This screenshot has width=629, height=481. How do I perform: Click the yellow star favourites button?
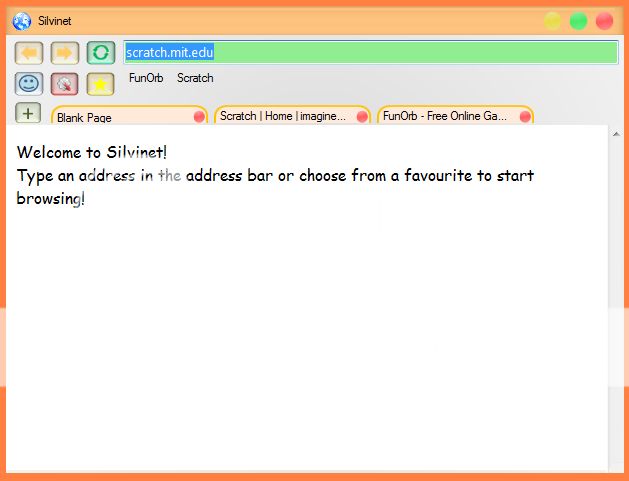coord(101,84)
